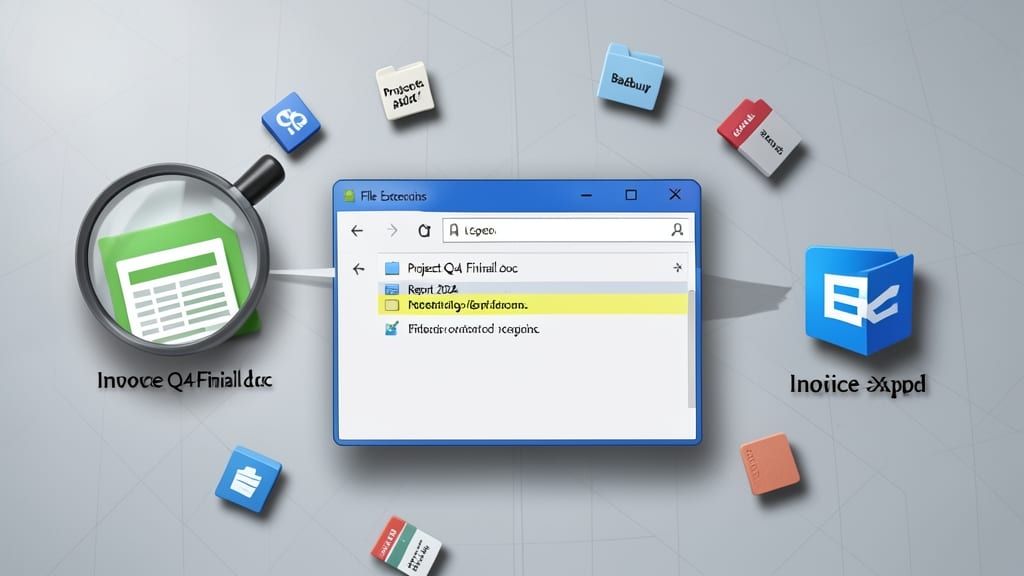Close the file explorer window

pos(675,194)
